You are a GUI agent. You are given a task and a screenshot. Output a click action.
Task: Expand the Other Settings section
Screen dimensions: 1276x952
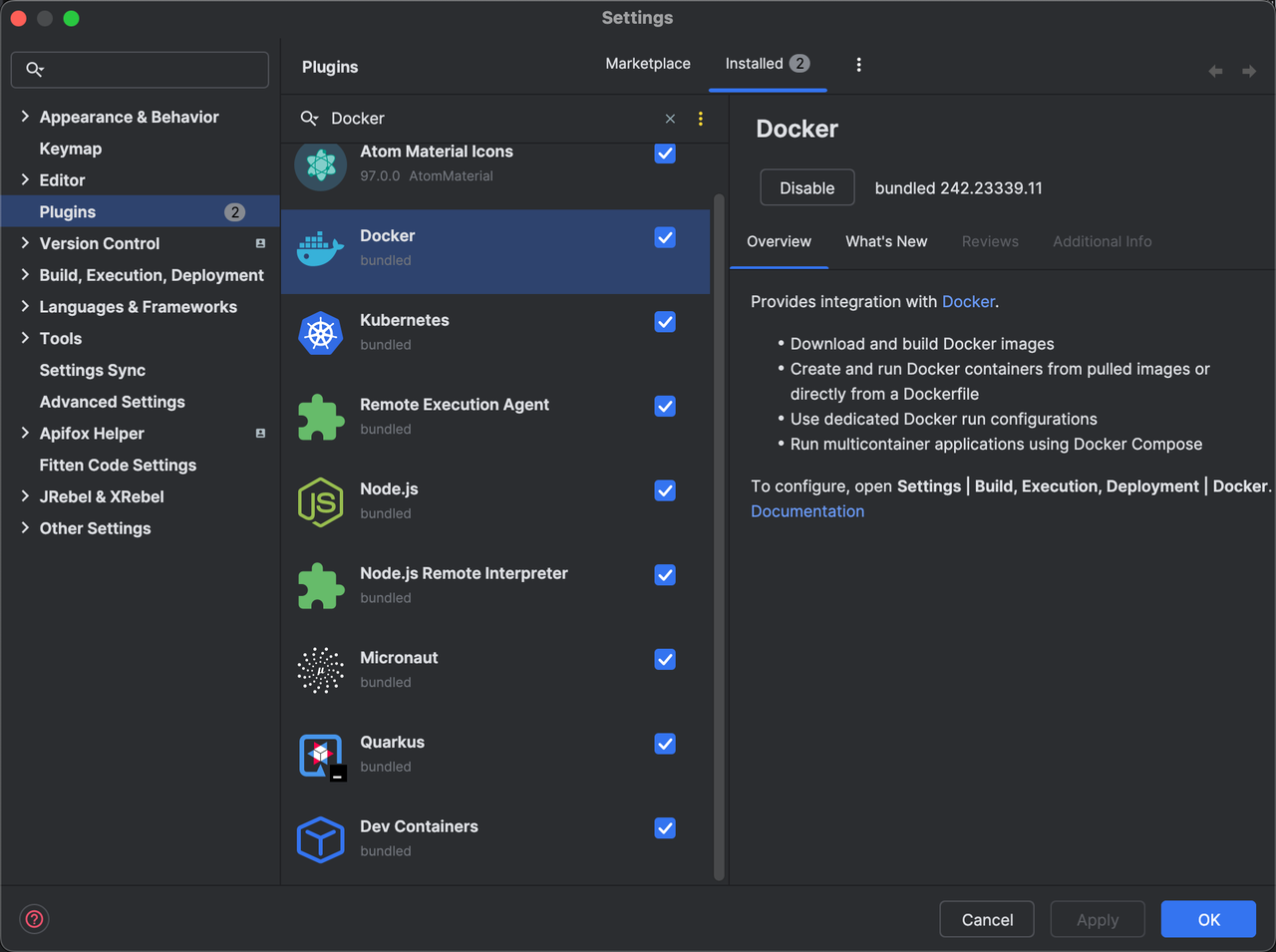pos(25,528)
